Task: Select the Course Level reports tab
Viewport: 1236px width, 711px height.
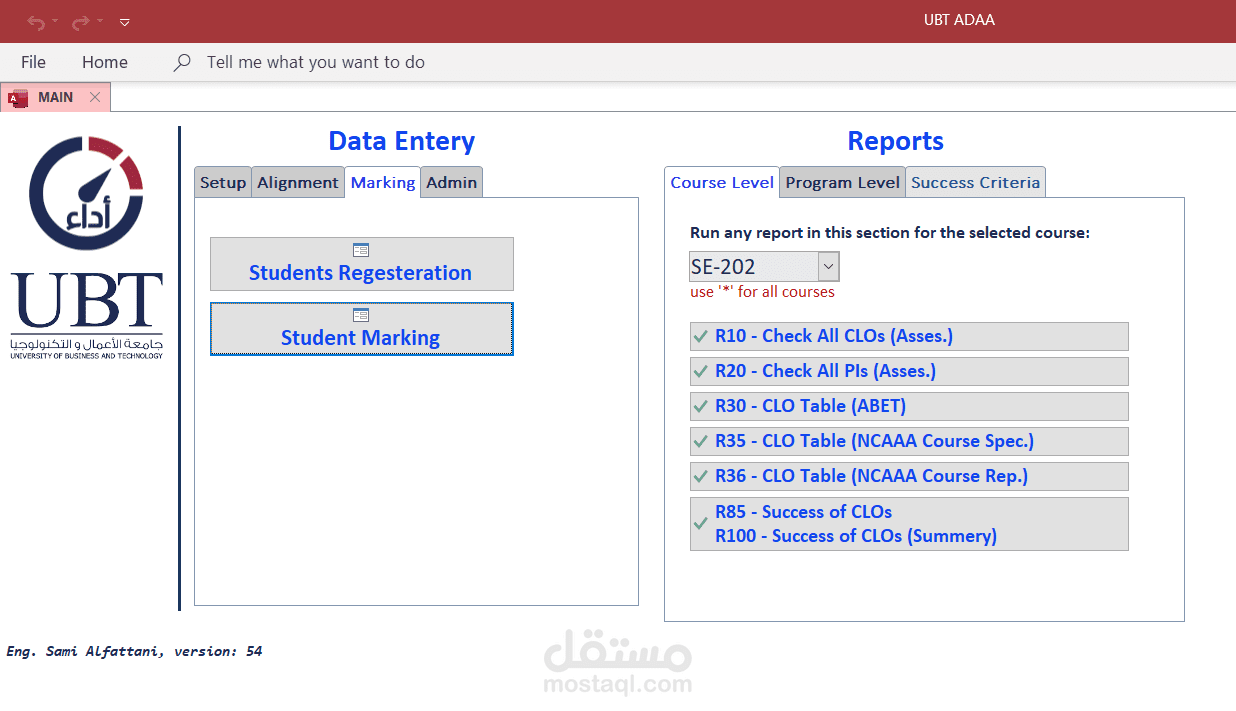Action: [722, 182]
